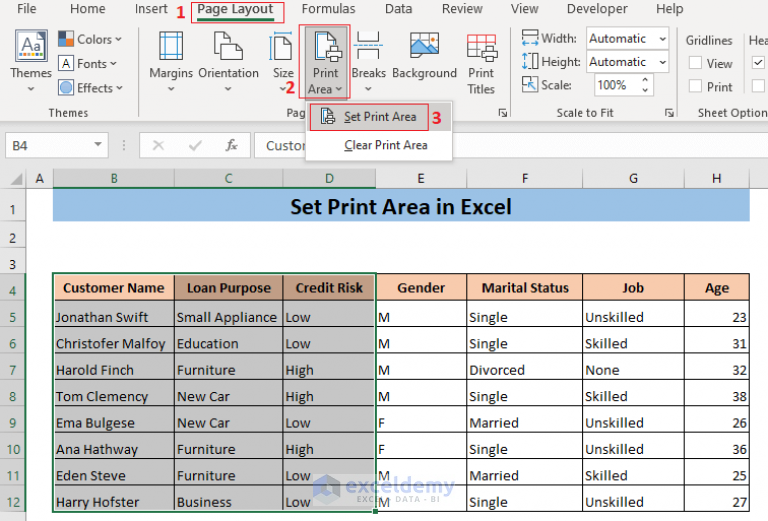
Task: Open Print Titles settings
Action: coord(481,63)
